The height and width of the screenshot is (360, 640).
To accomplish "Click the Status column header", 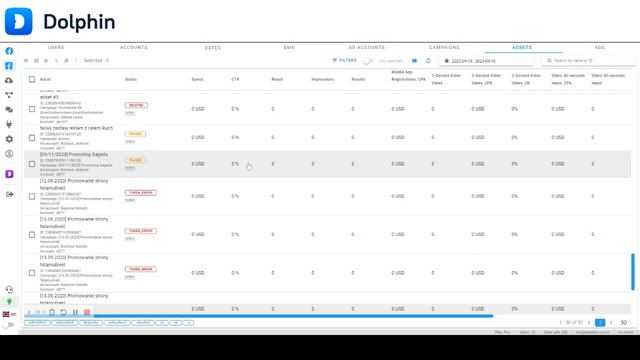I will coord(131,79).
